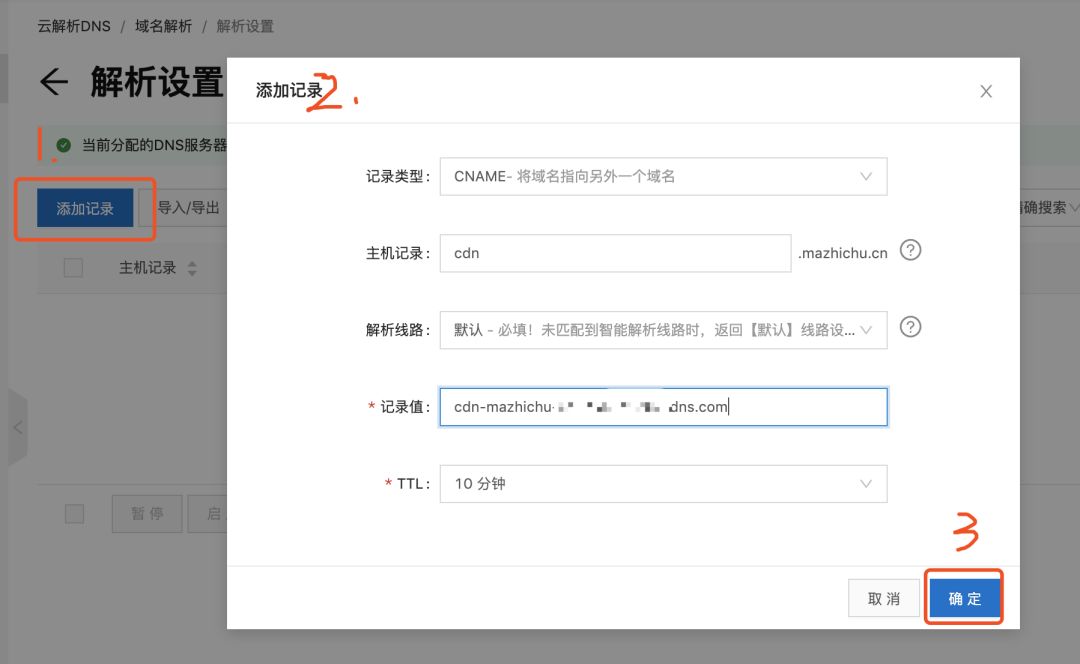The height and width of the screenshot is (664, 1080).
Task: Expand the 解析线路 默认 dropdown
Action: click(x=663, y=330)
